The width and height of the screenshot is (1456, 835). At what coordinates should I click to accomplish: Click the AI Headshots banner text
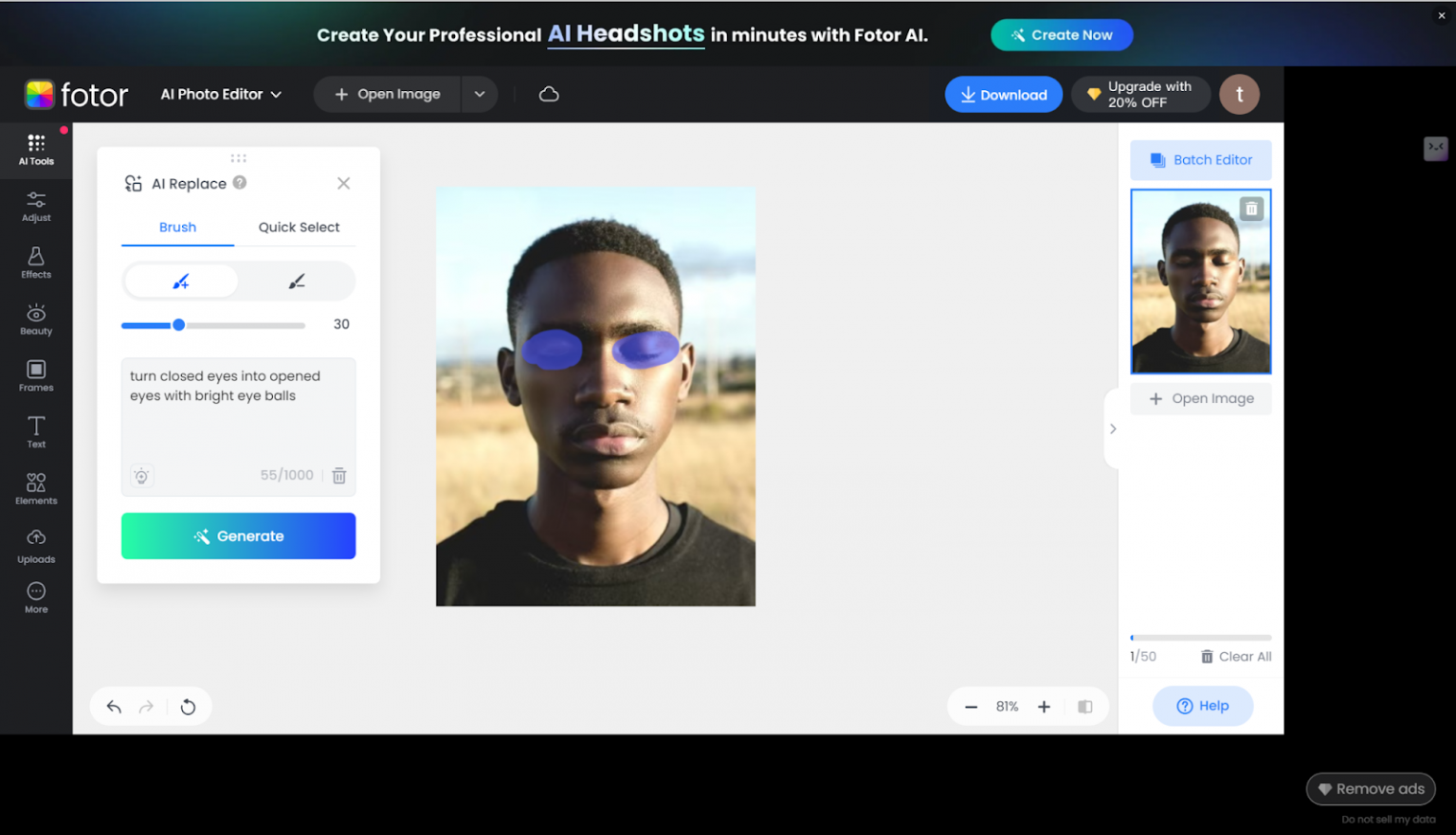coord(626,34)
